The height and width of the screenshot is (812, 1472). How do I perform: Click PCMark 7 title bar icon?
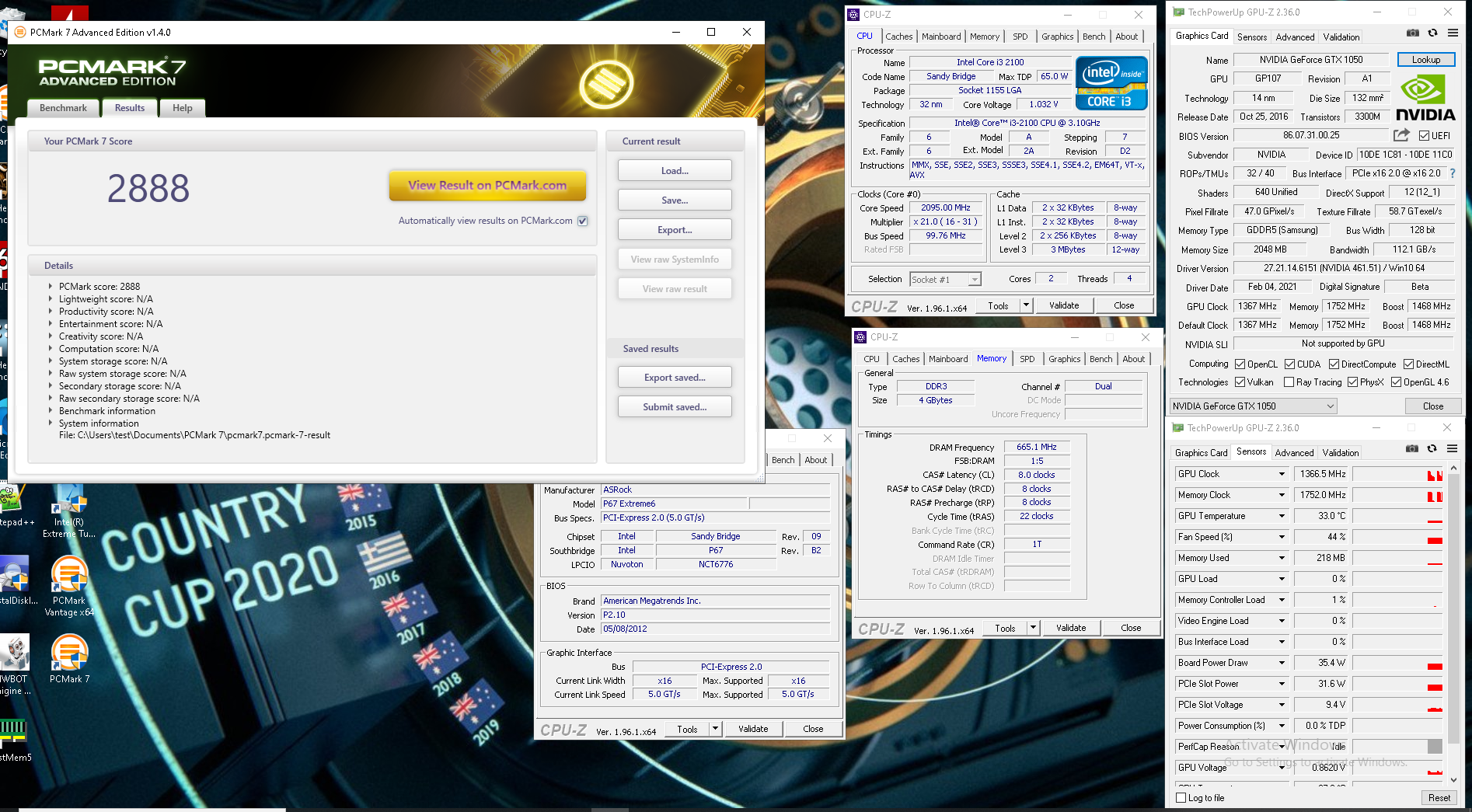coord(20,32)
